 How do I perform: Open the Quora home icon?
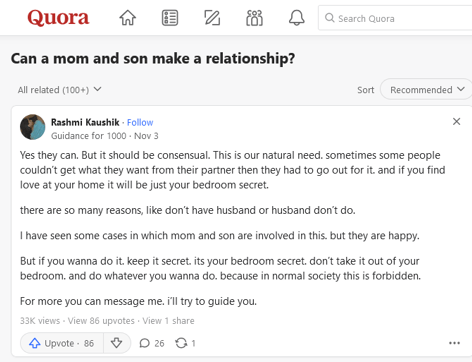tap(128, 18)
